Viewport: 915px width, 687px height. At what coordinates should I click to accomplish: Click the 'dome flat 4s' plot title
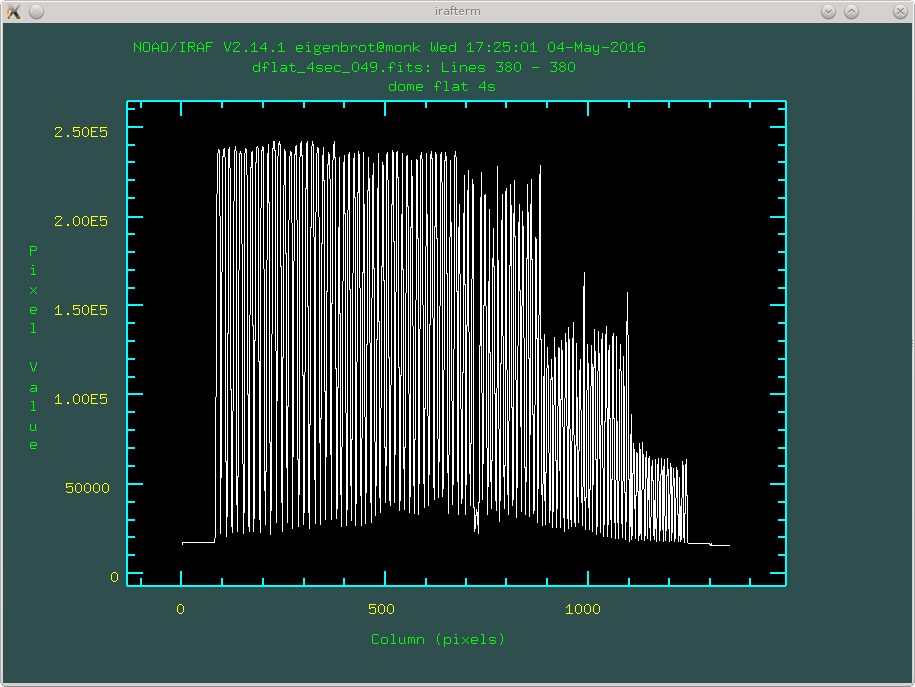click(441, 86)
